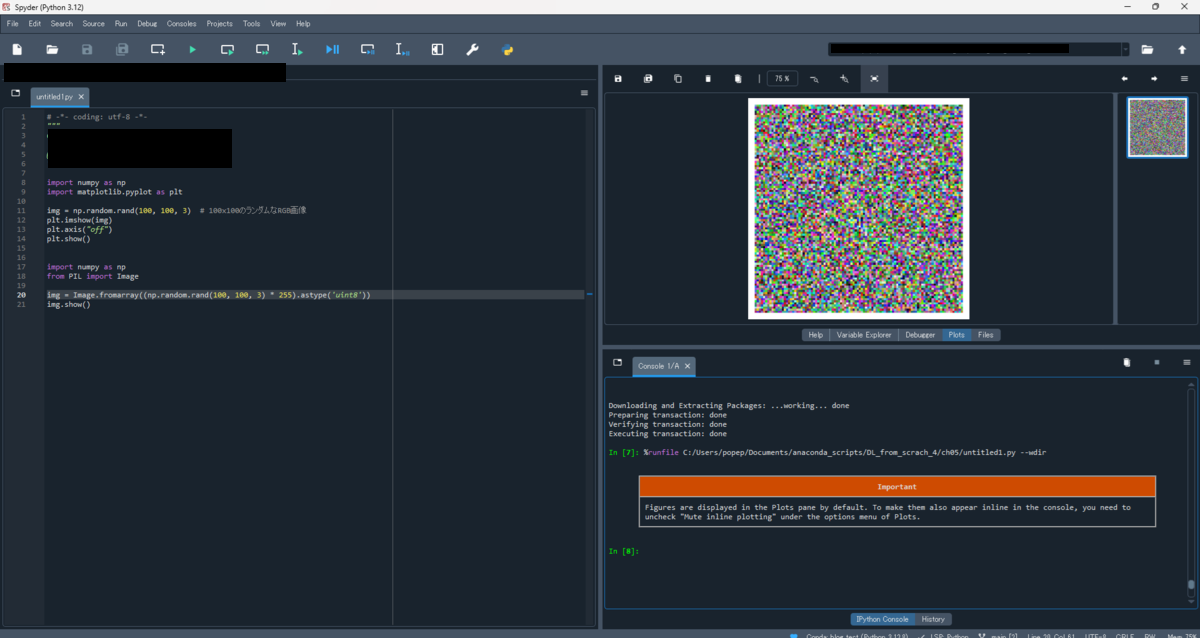The width and height of the screenshot is (1200, 638).
Task: Run current cell
Action: click(x=227, y=49)
